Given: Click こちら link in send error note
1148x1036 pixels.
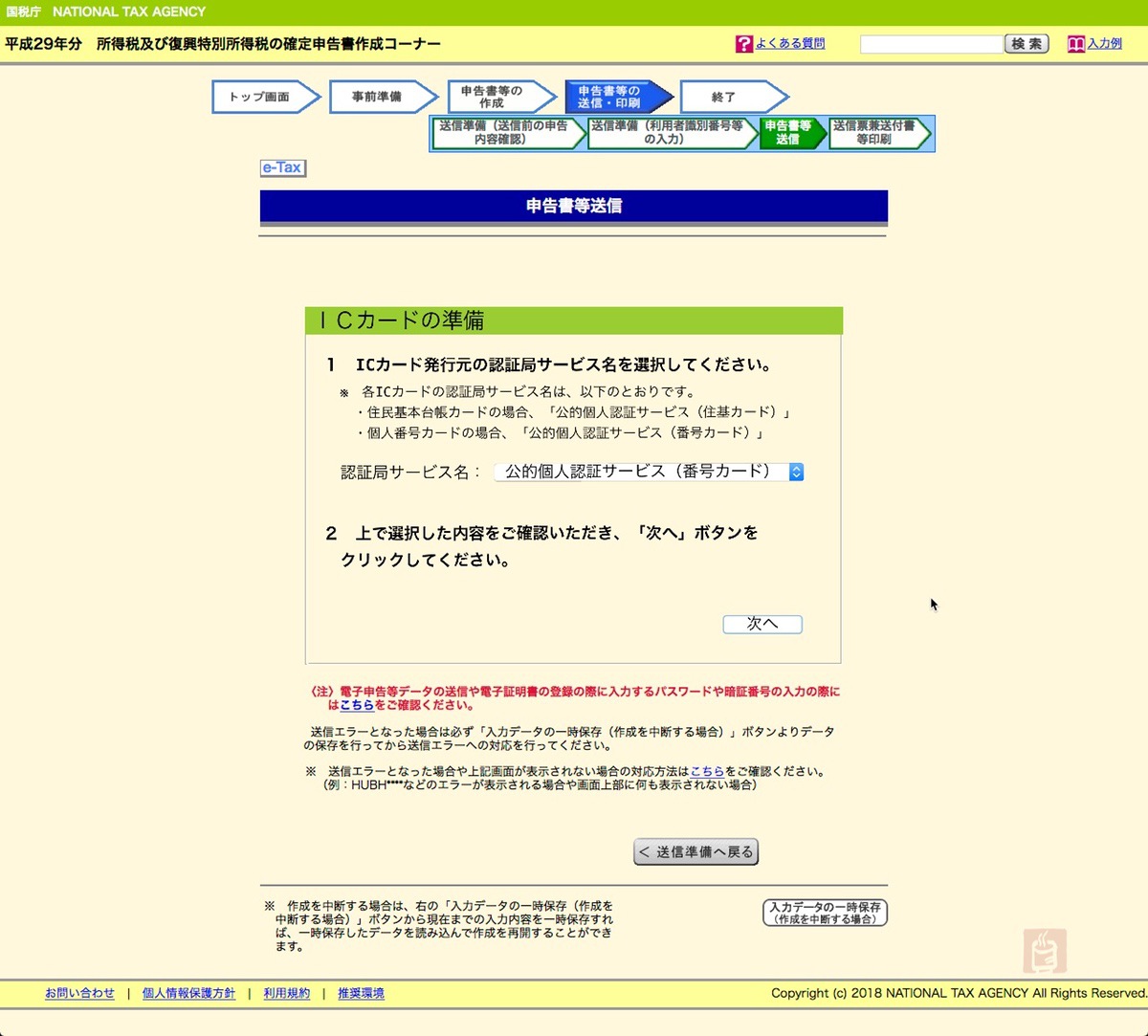Looking at the screenshot, I should click(x=707, y=771).
